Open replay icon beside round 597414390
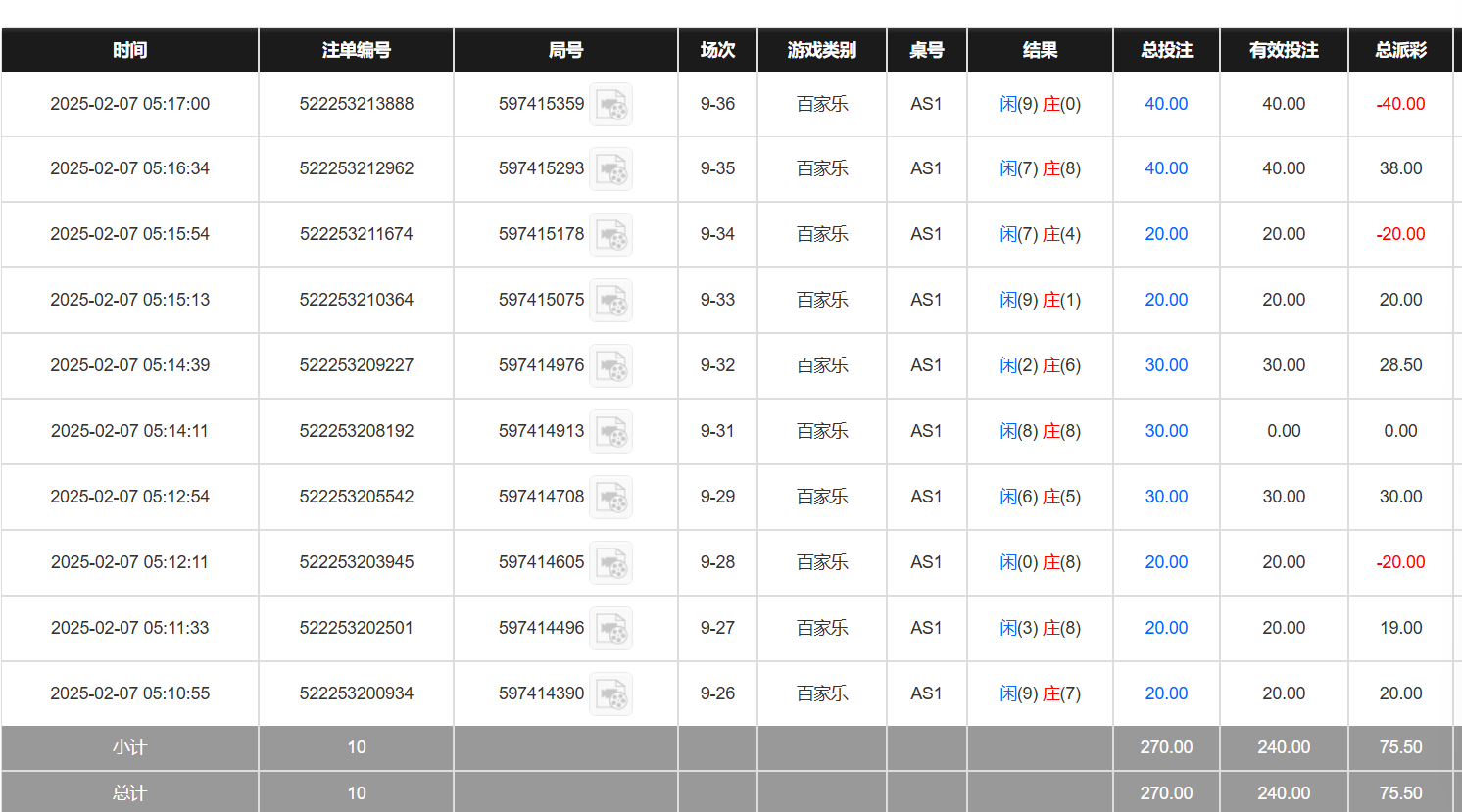The image size is (1462, 812). pos(610,694)
